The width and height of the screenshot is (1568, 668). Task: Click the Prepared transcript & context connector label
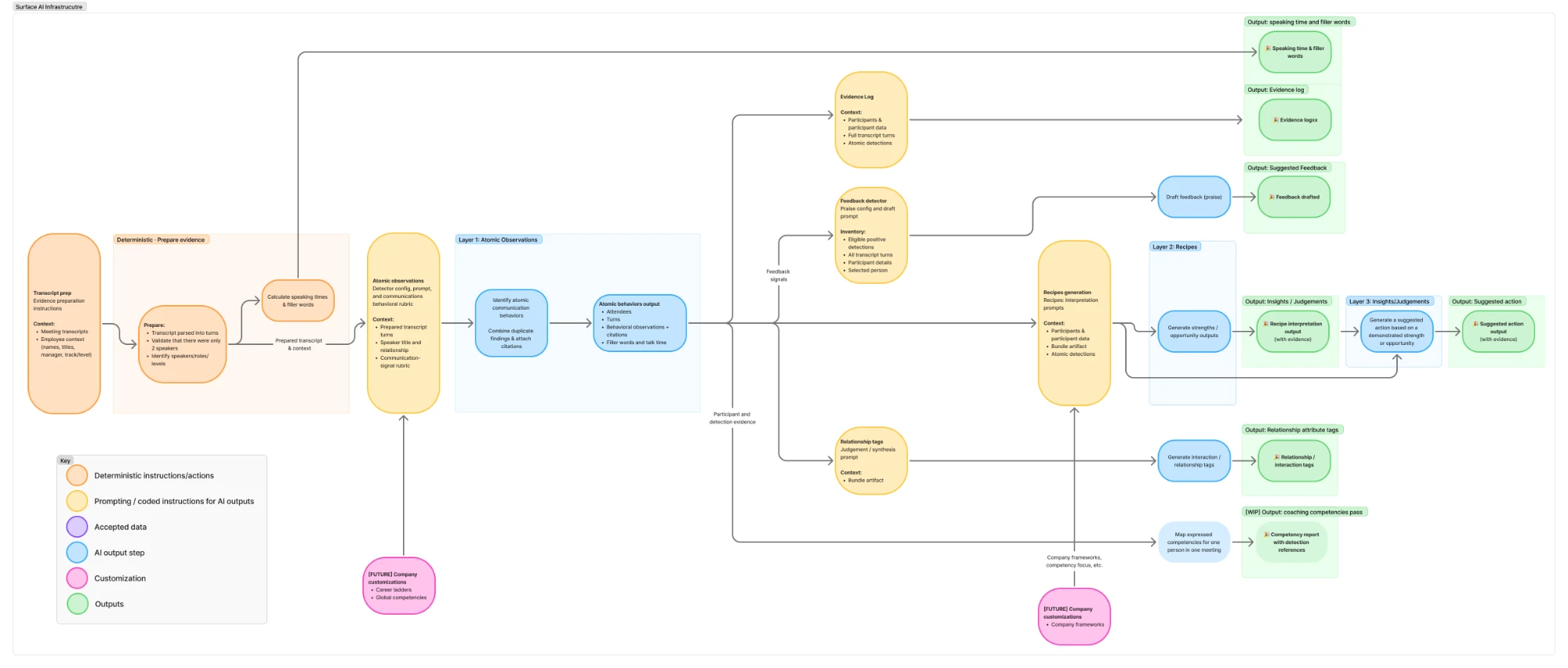[299, 344]
